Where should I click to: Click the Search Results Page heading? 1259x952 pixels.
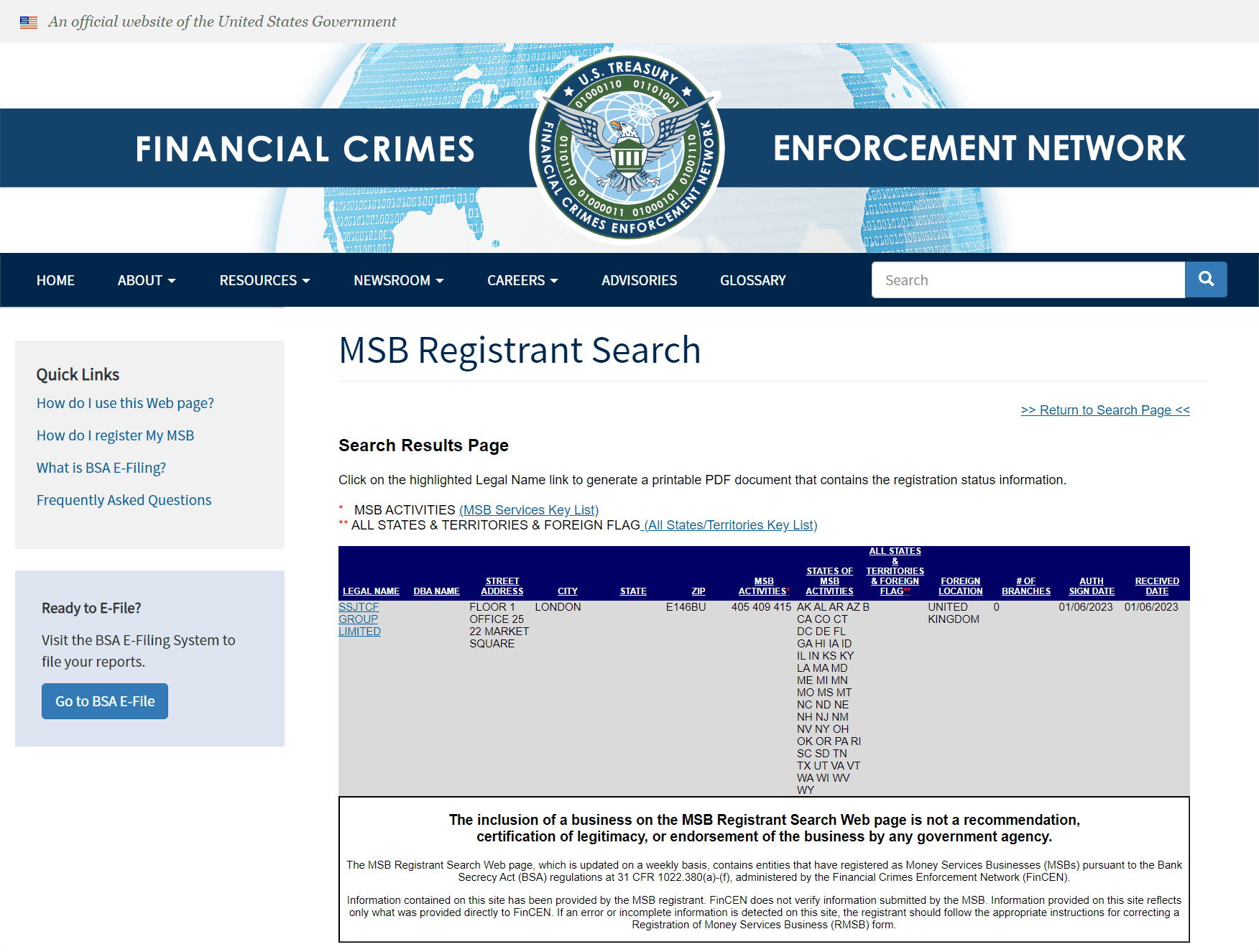tap(423, 445)
